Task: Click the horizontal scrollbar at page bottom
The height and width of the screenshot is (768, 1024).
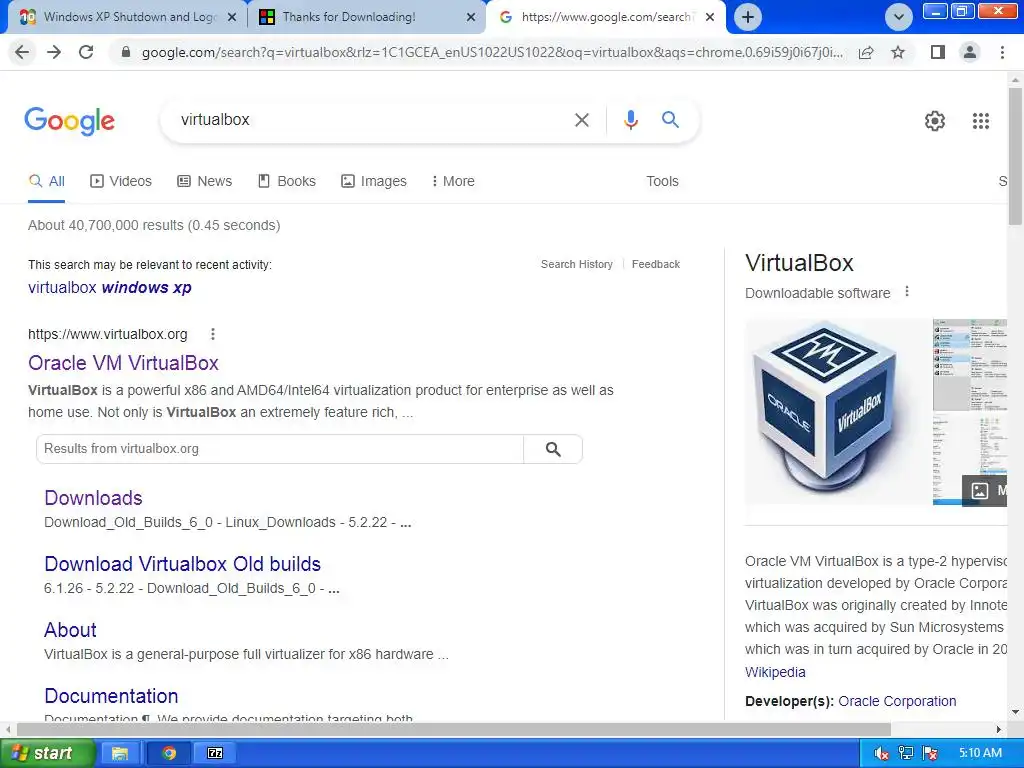Action: 453,729
